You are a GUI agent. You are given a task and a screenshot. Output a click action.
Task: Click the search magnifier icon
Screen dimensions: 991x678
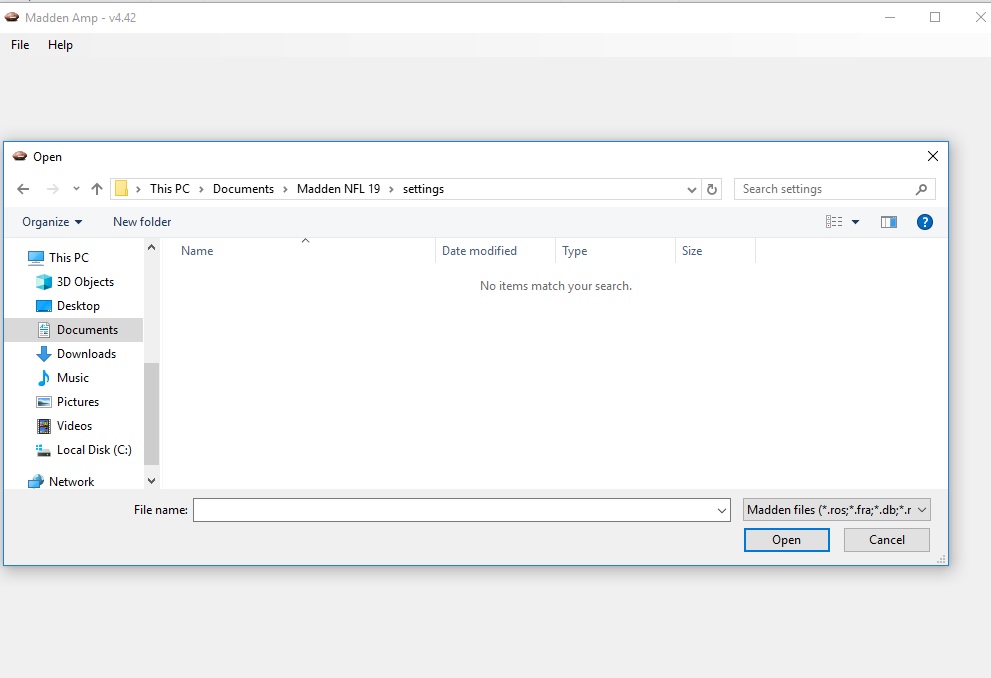point(921,189)
